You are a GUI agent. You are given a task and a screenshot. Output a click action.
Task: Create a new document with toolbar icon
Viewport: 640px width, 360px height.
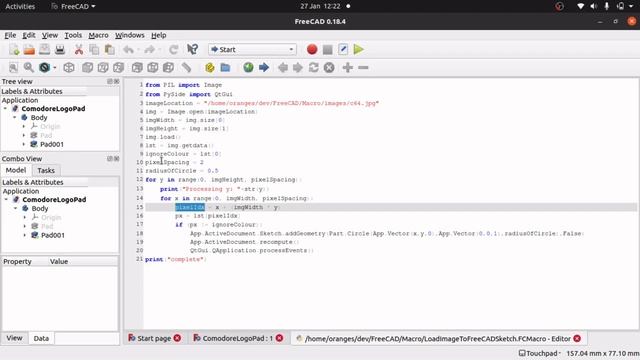14,50
